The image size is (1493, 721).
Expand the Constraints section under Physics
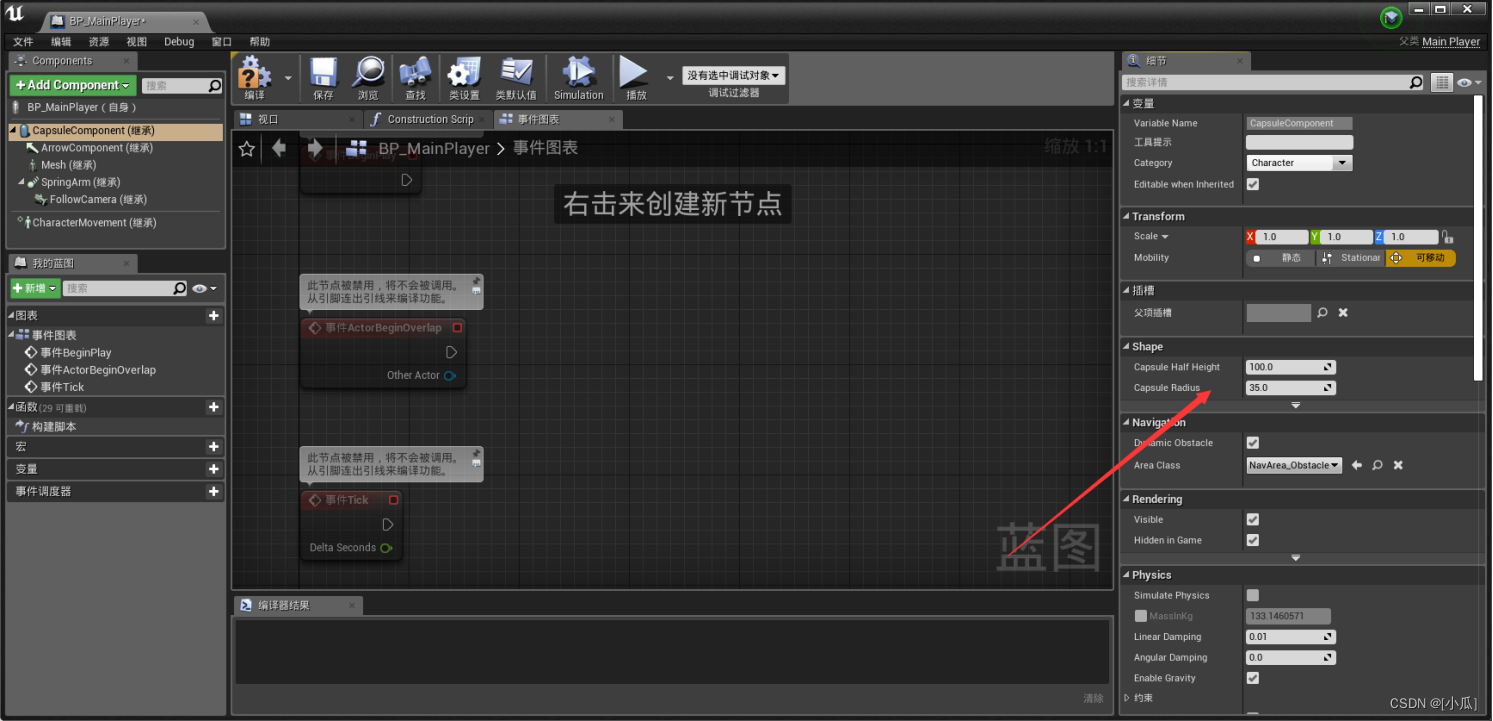[x=1128, y=698]
